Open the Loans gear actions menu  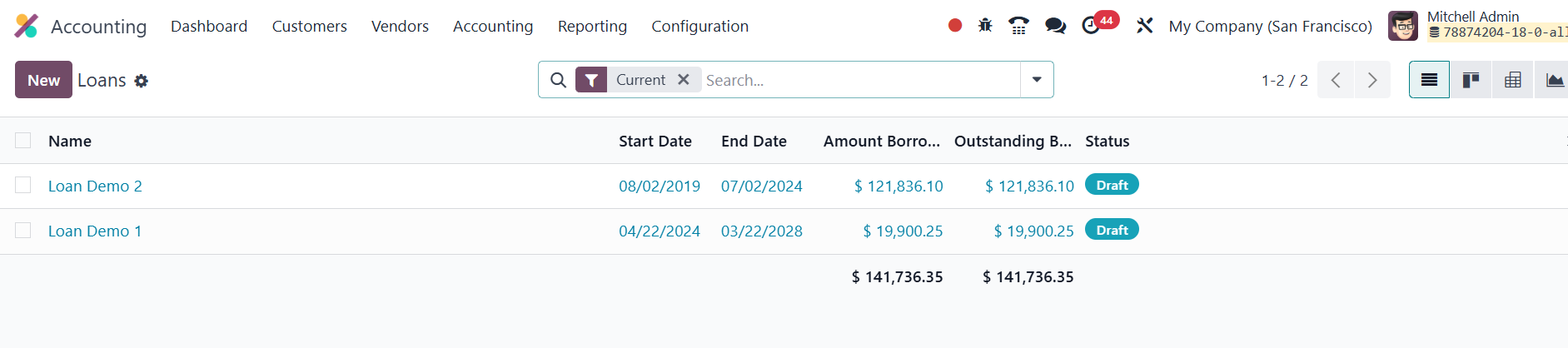pos(142,81)
